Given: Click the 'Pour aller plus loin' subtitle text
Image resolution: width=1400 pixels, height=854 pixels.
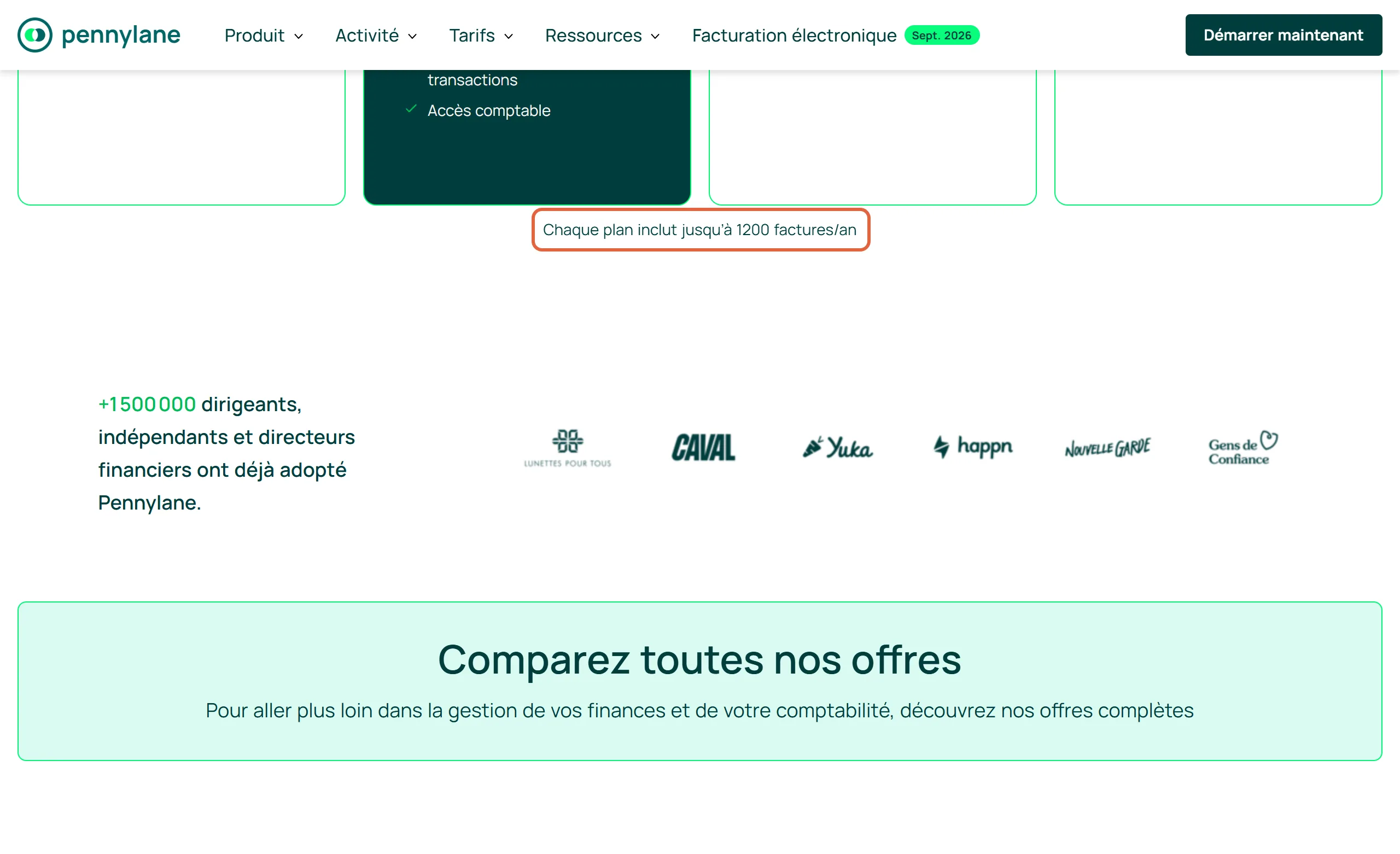Looking at the screenshot, I should 699,711.
